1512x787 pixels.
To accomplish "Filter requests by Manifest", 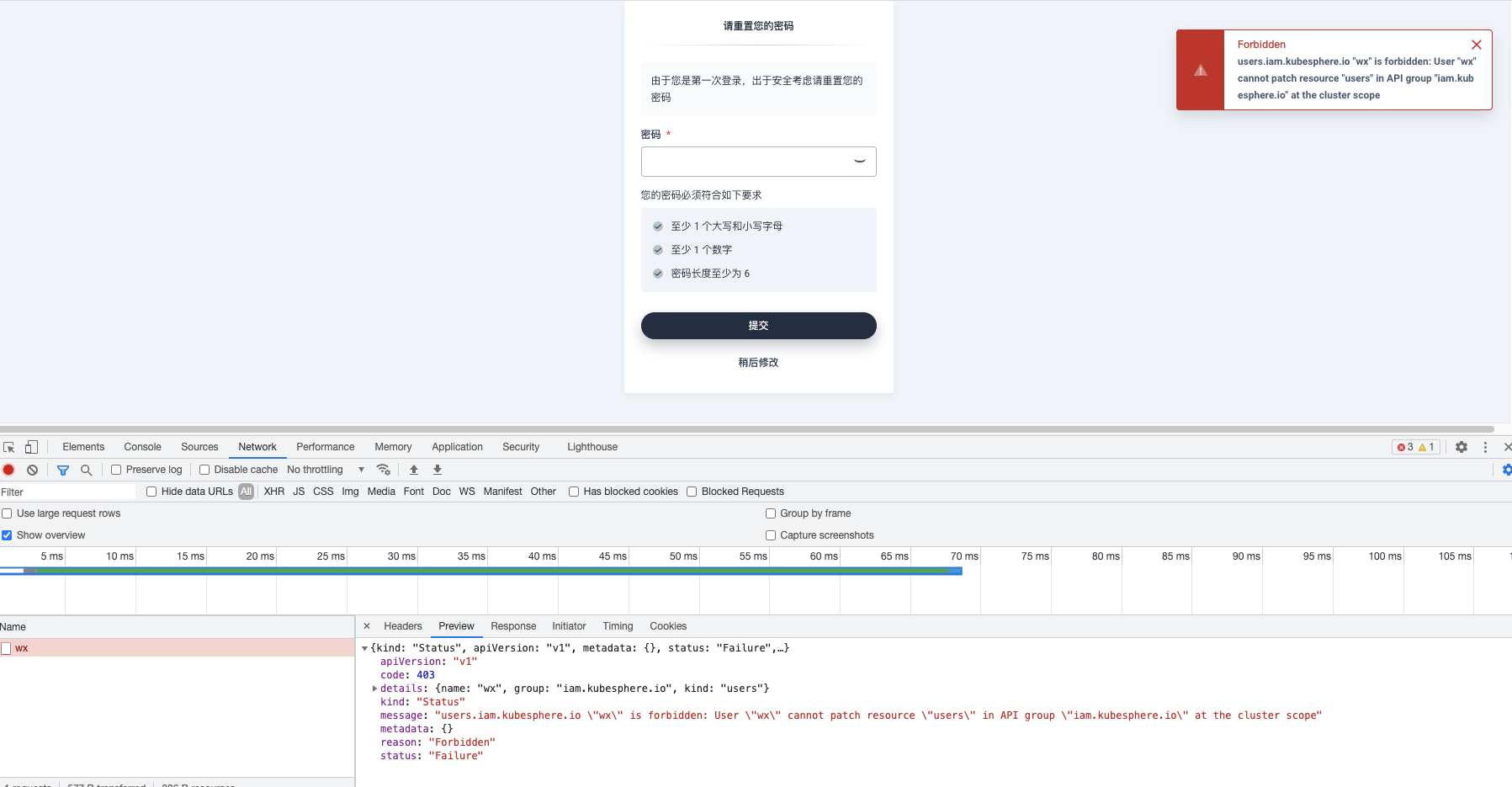I will tap(502, 492).
